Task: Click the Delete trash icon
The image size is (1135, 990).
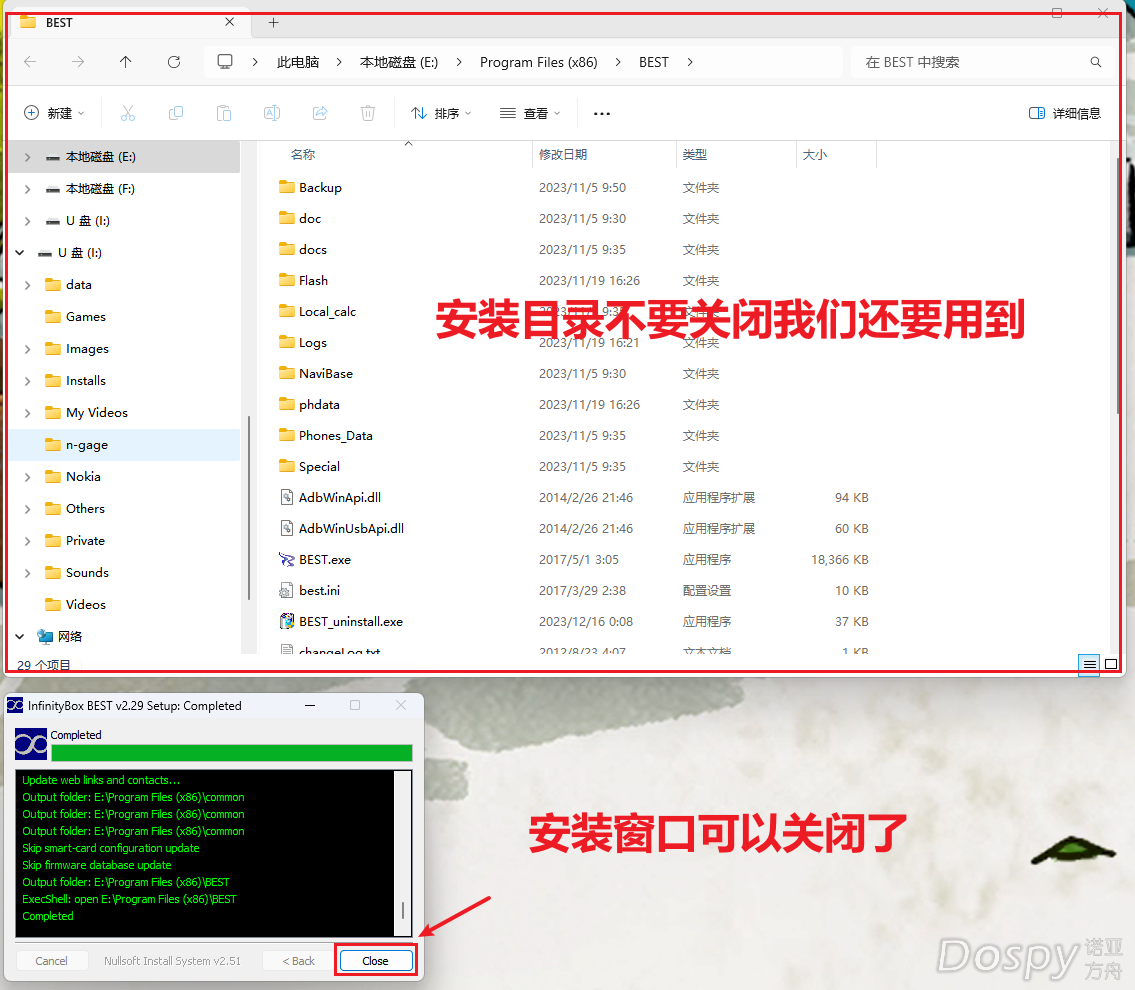Action: point(368,113)
